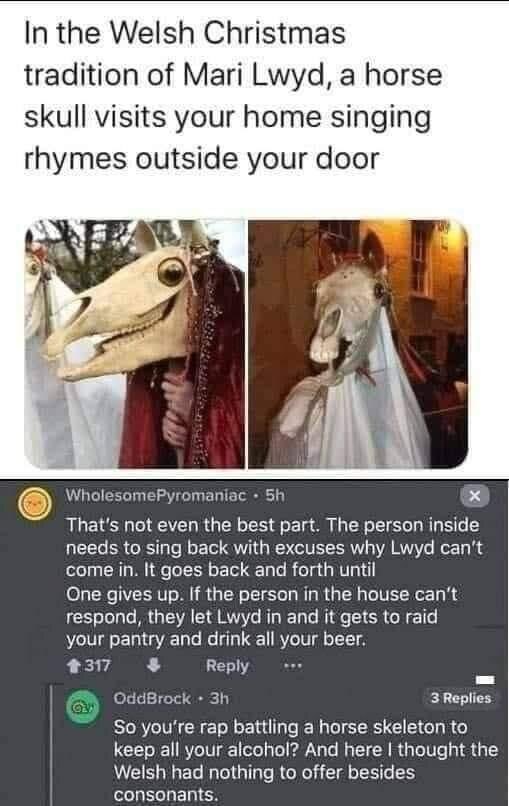
Task: Downvote WholesomePyromaniac's comment
Action: [154, 666]
